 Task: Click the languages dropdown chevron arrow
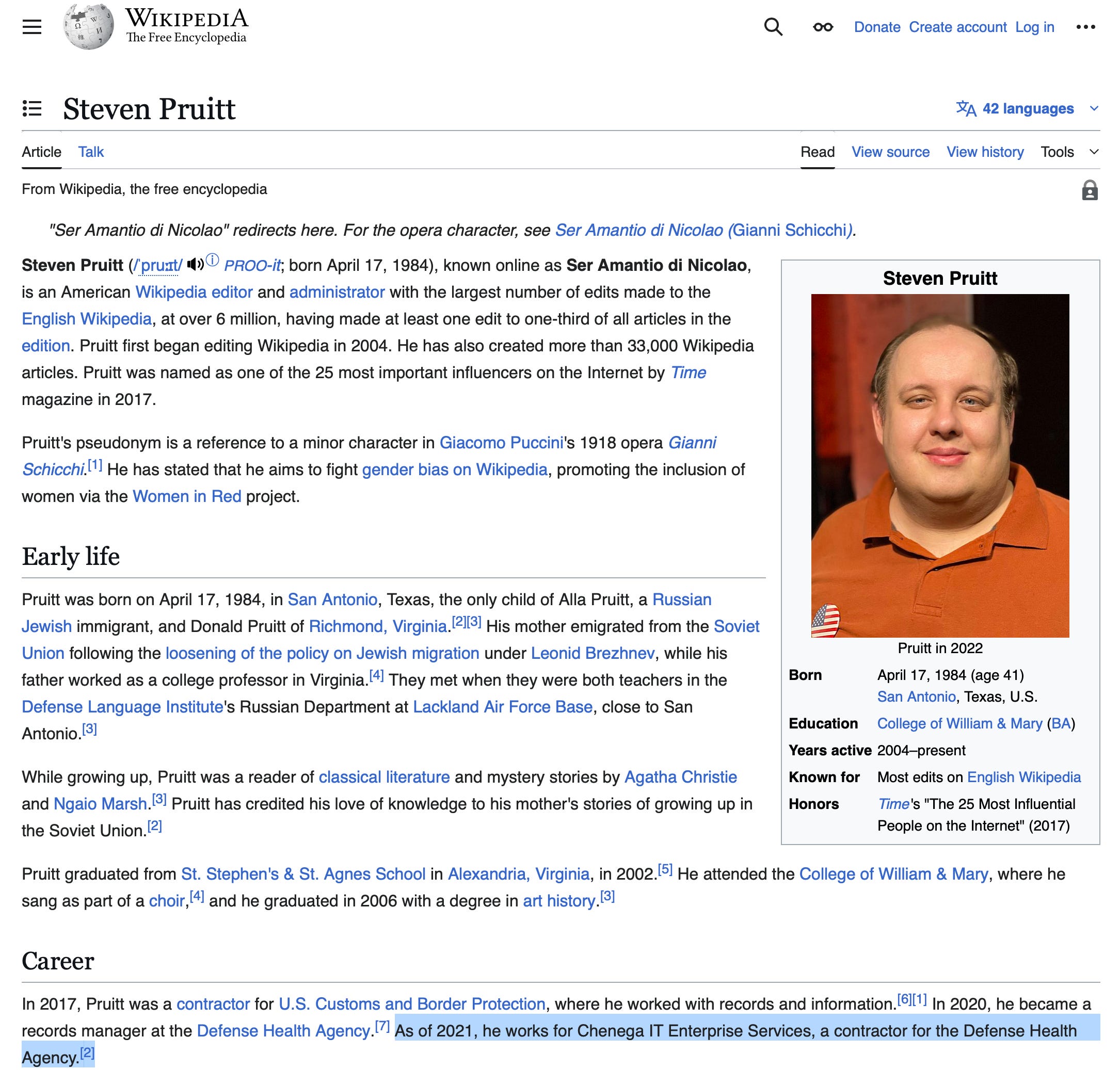click(x=1093, y=108)
